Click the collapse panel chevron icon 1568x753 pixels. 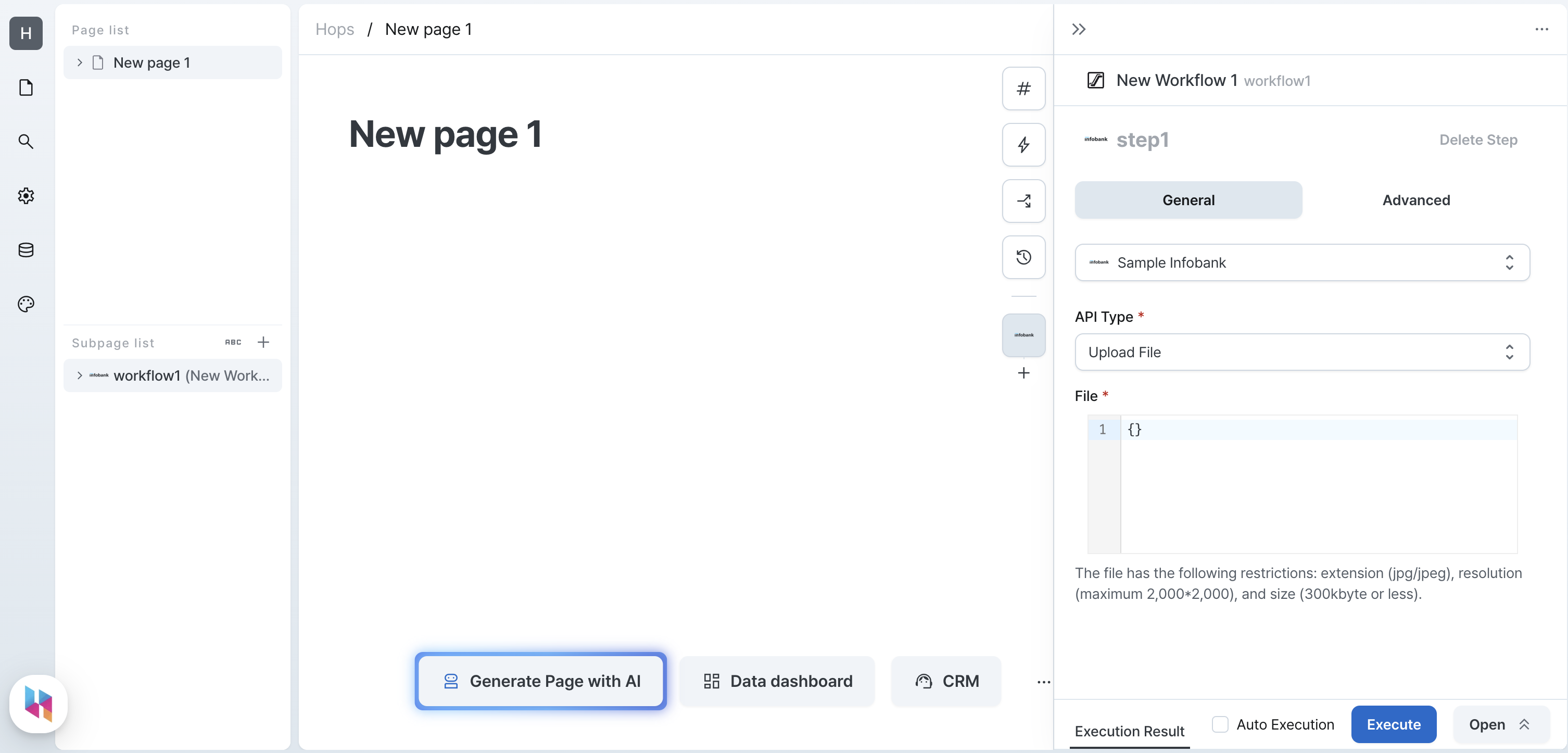1079,28
